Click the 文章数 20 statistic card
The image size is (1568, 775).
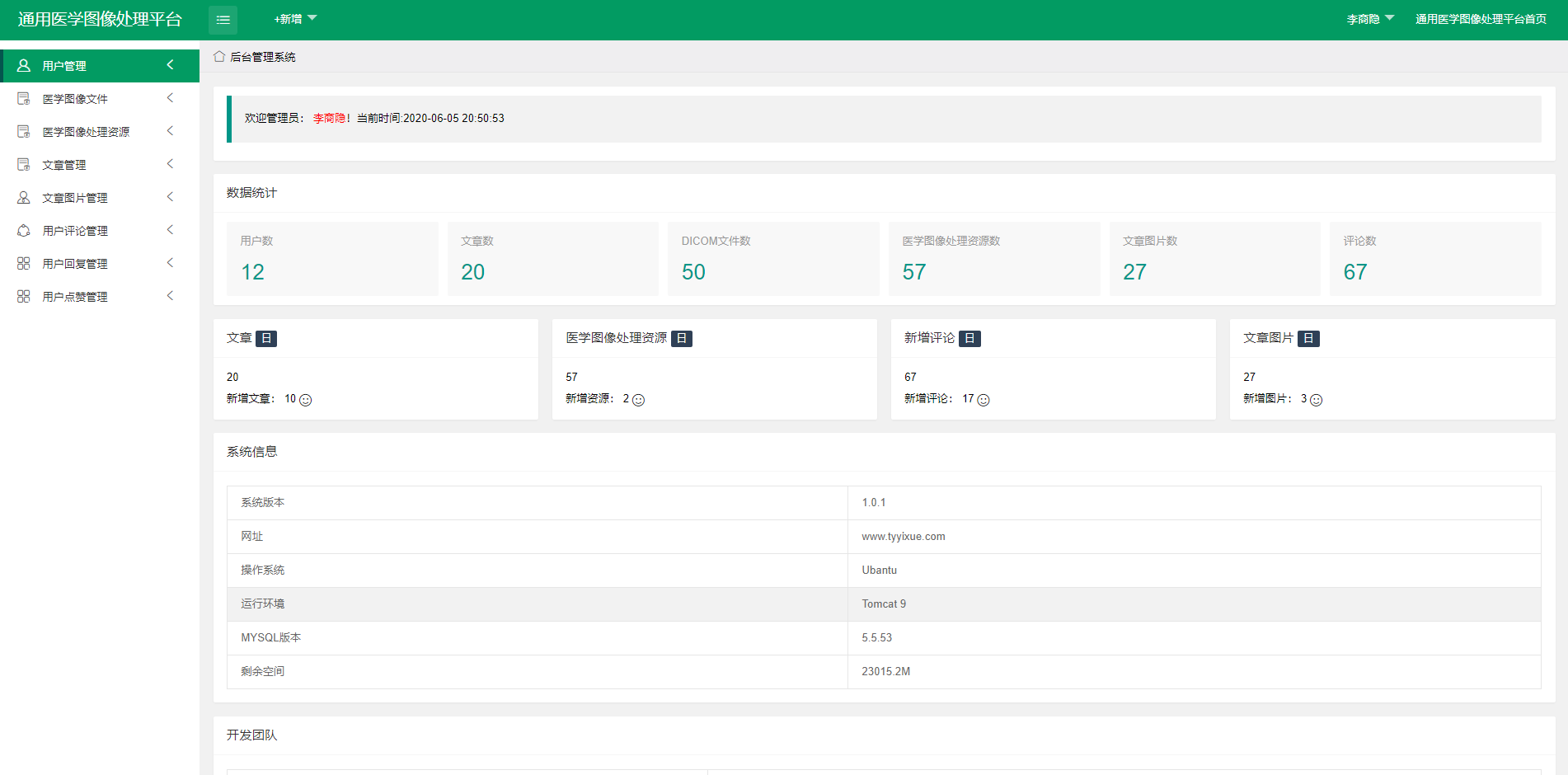(552, 259)
